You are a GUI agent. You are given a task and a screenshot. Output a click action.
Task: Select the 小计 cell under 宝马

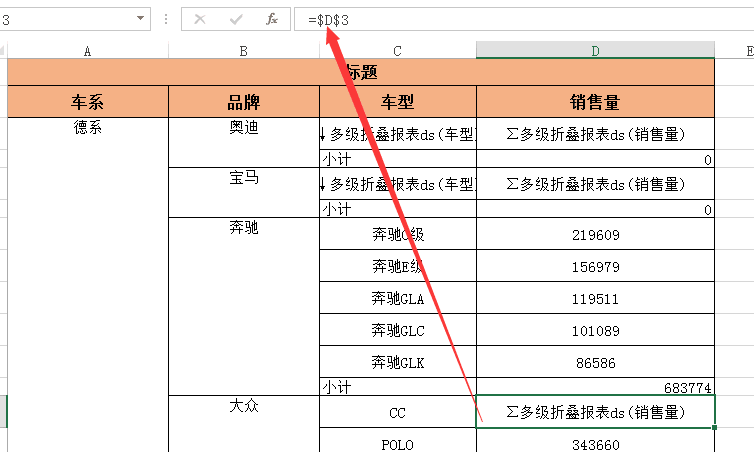tap(398, 209)
